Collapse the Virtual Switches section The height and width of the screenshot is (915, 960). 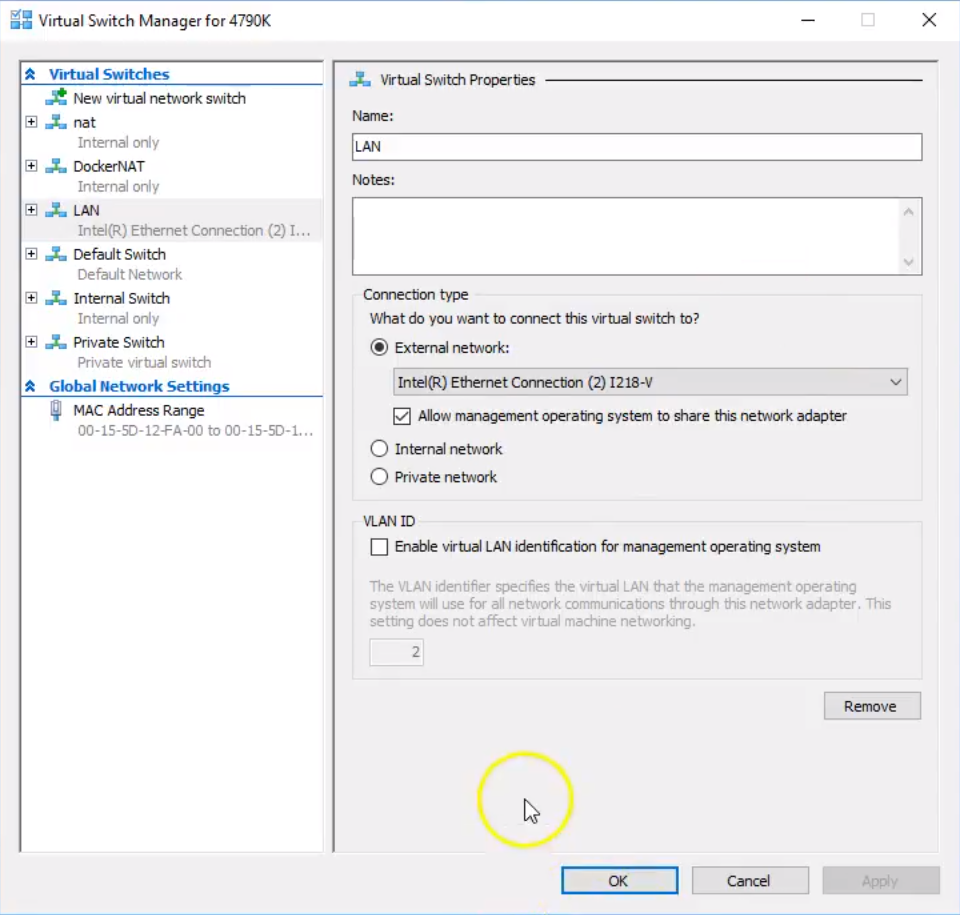pyautogui.click(x=30, y=73)
